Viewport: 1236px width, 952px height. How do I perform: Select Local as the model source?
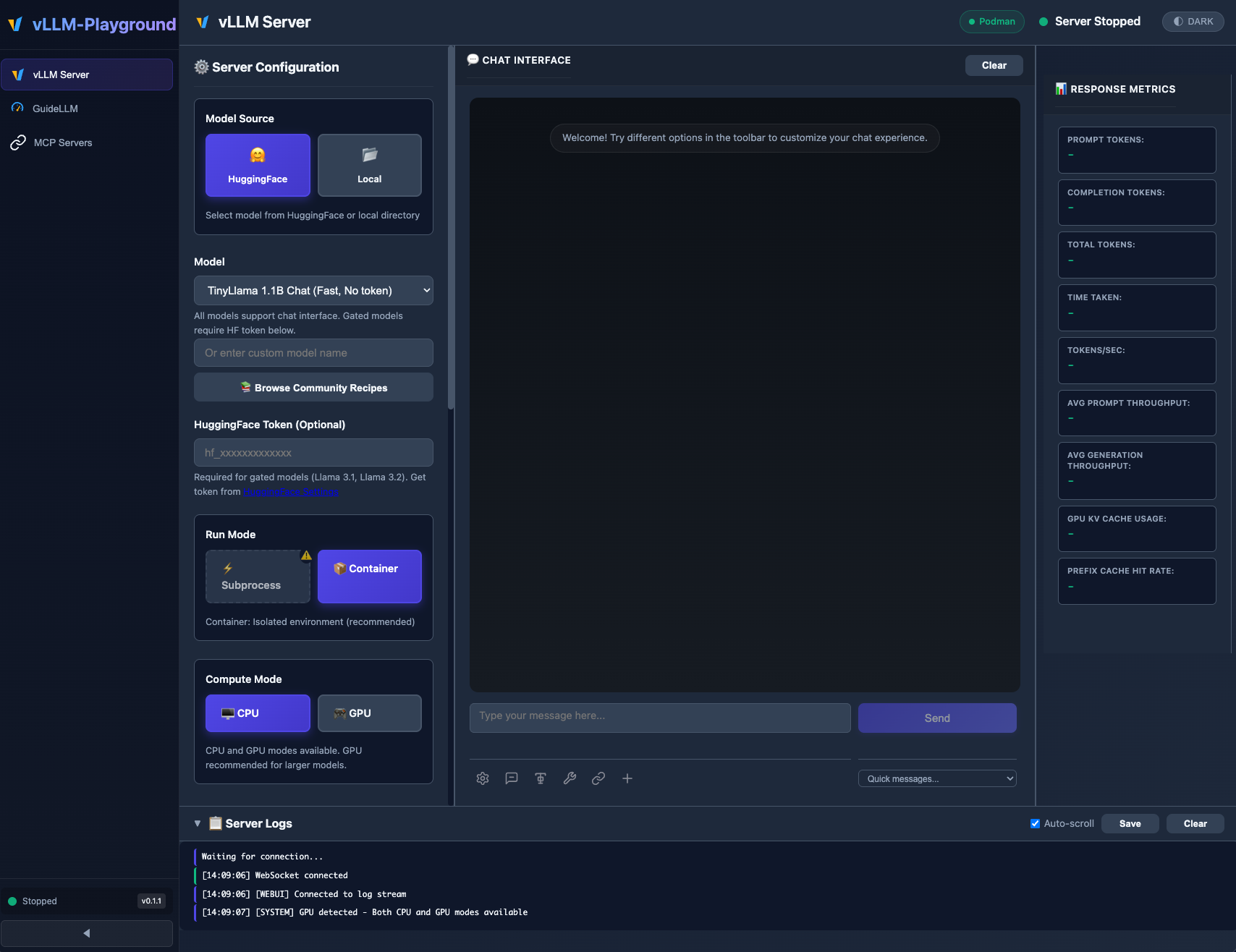pyautogui.click(x=369, y=165)
